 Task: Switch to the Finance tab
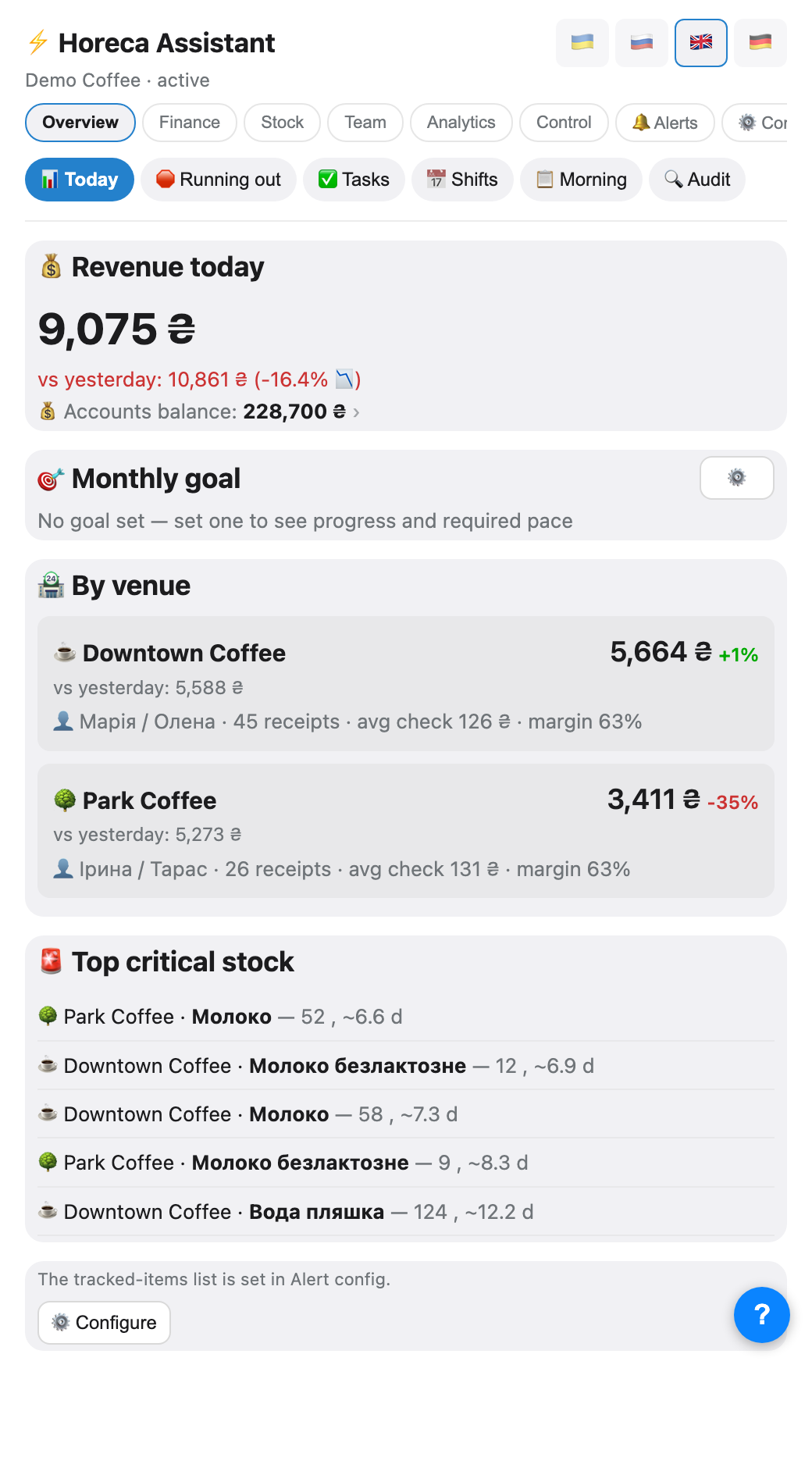point(189,123)
